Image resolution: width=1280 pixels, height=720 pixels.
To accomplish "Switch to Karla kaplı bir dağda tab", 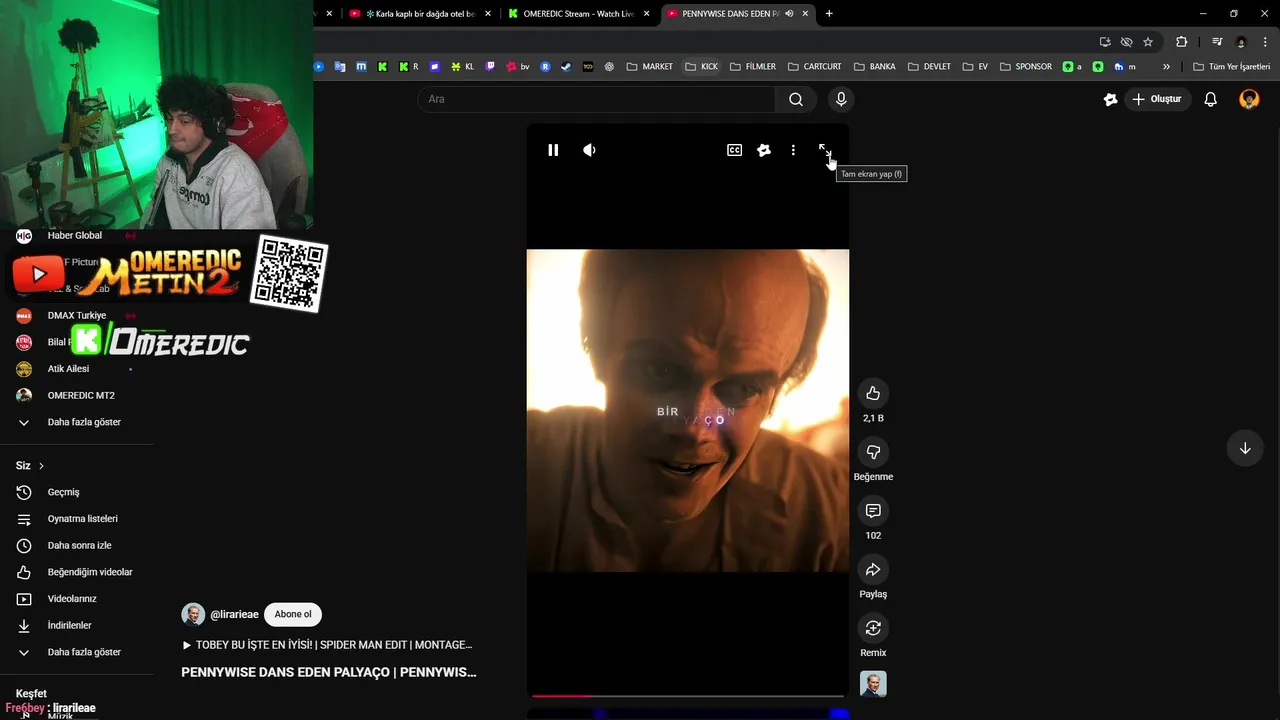I will click(419, 14).
